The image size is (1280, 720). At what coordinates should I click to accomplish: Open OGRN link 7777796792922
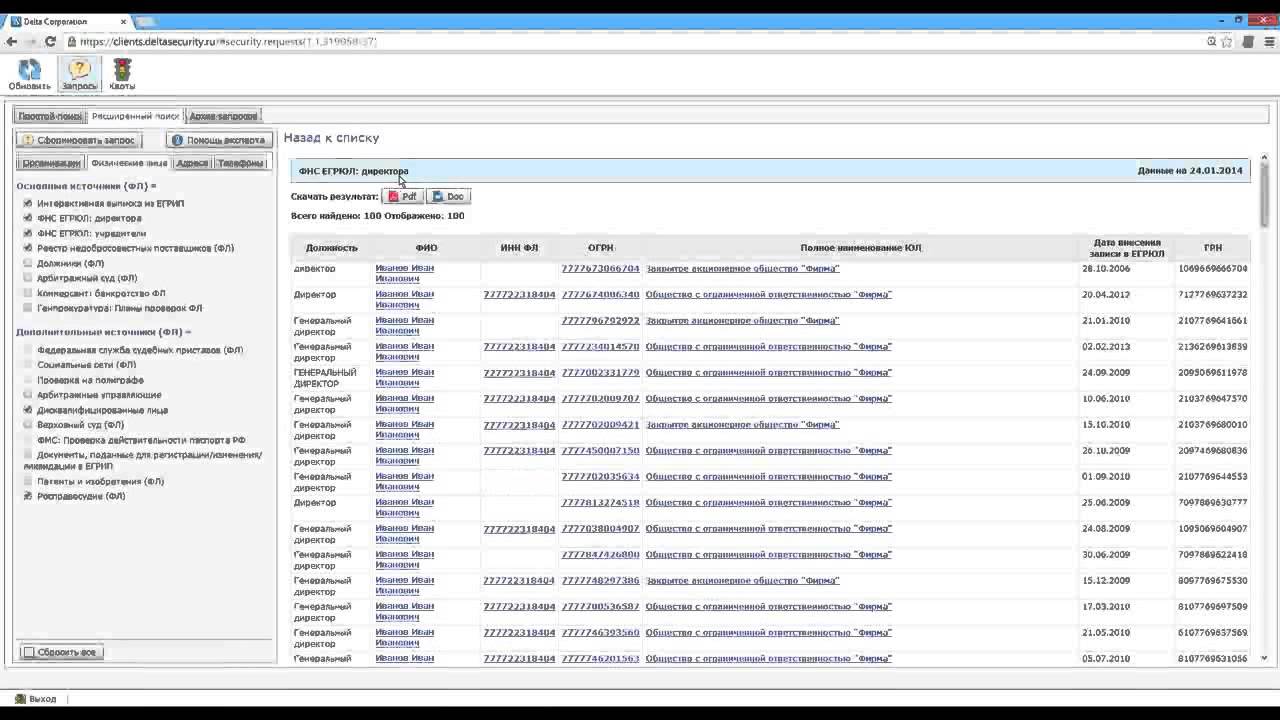coord(600,321)
